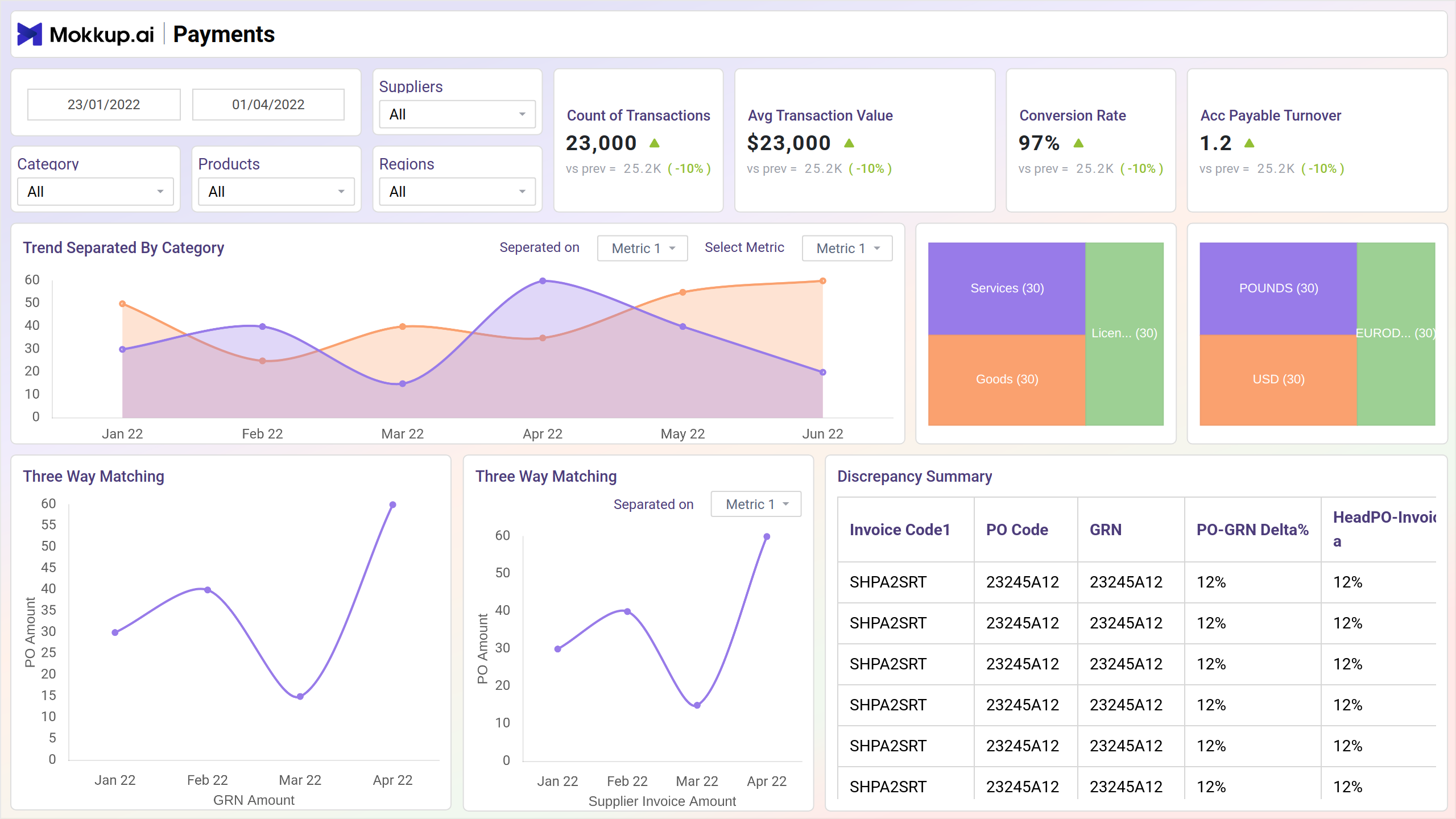The width and height of the screenshot is (1456, 819).
Task: Click the Jan 22 orange data point in trend chart
Action: tap(122, 304)
